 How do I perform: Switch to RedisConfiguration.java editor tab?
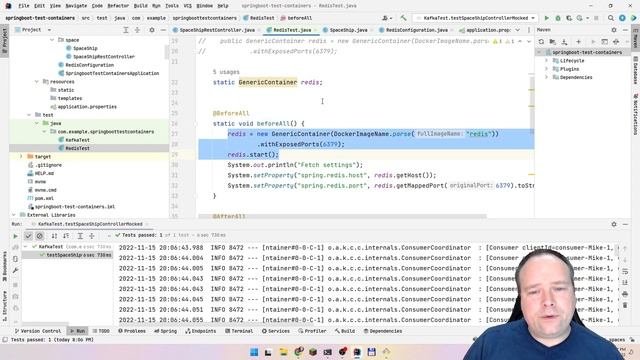coord(416,30)
